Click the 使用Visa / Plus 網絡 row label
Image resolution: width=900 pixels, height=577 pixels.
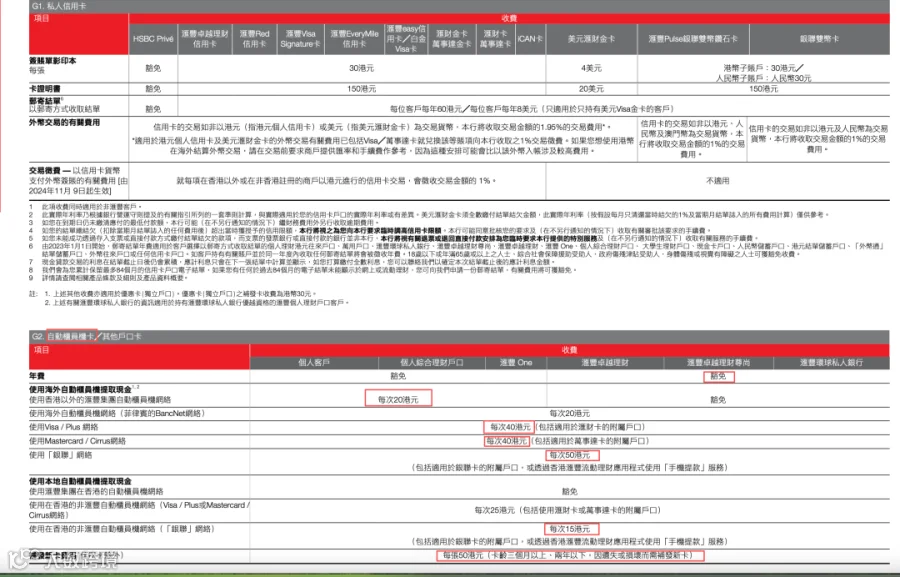click(x=64, y=427)
